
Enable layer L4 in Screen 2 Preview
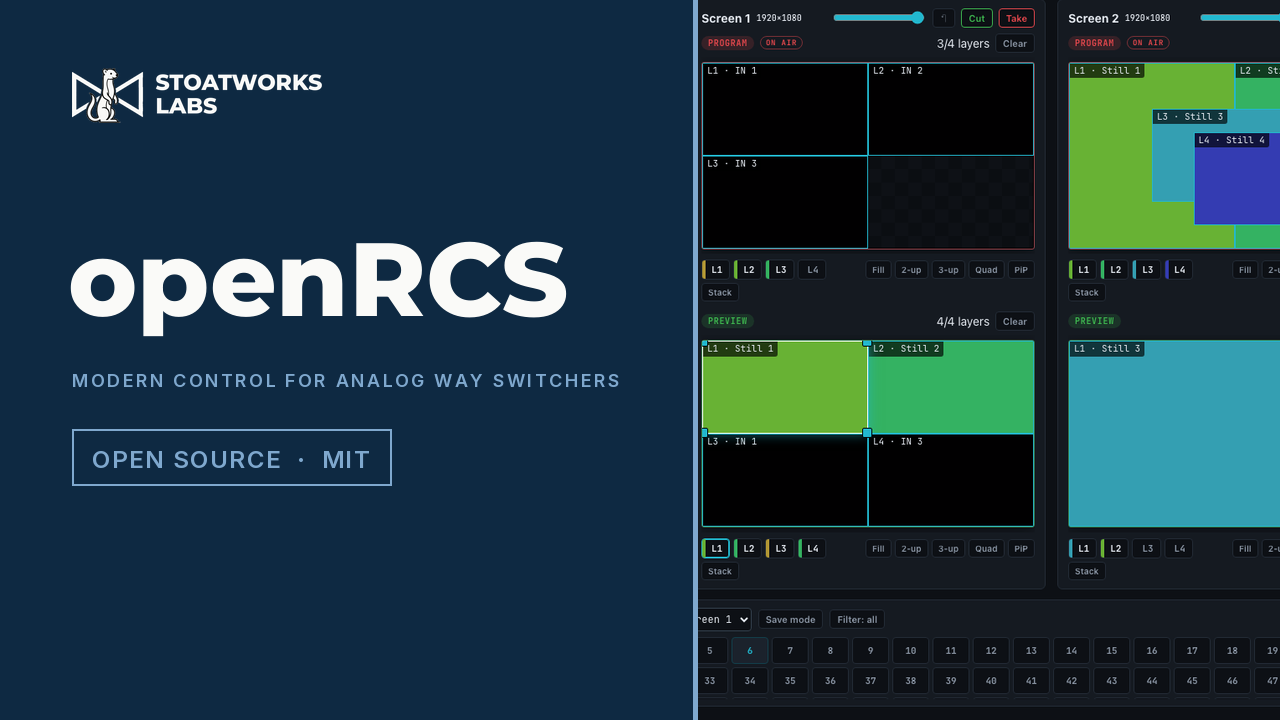pos(1179,549)
